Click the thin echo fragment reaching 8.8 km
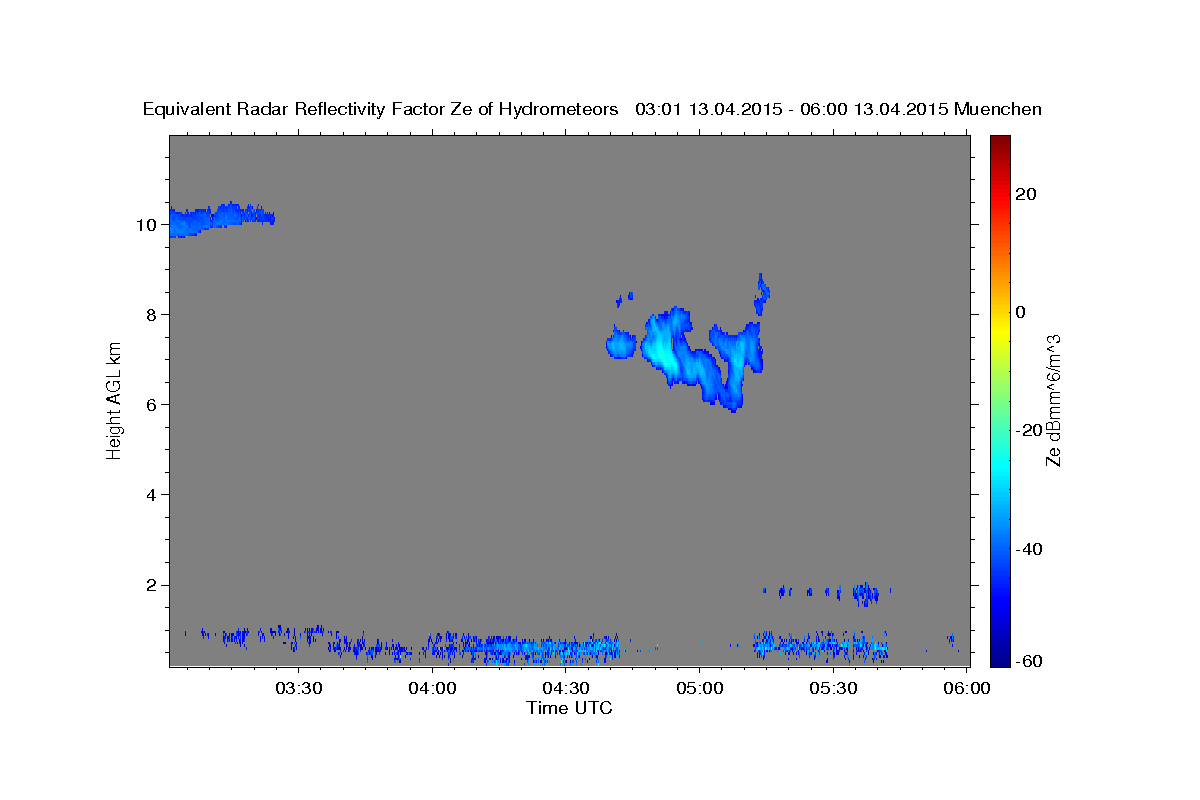Image resolution: width=1200 pixels, height=800 pixels. (763, 292)
